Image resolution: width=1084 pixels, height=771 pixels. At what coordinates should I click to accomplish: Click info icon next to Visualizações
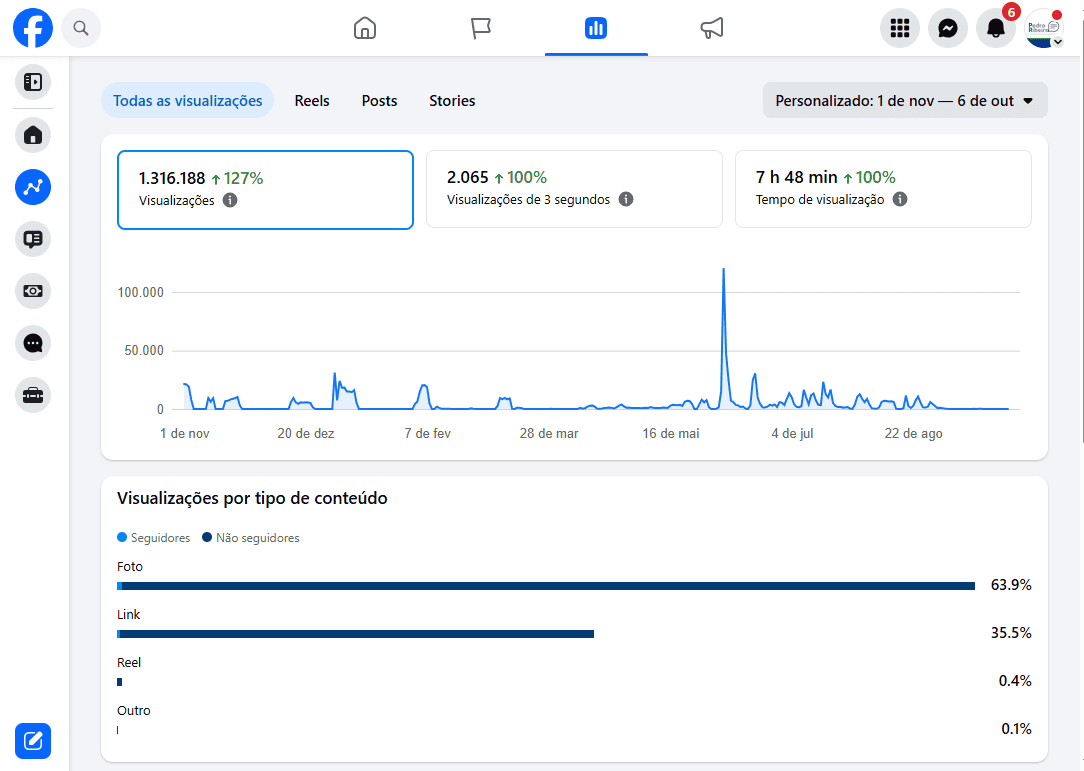click(230, 201)
